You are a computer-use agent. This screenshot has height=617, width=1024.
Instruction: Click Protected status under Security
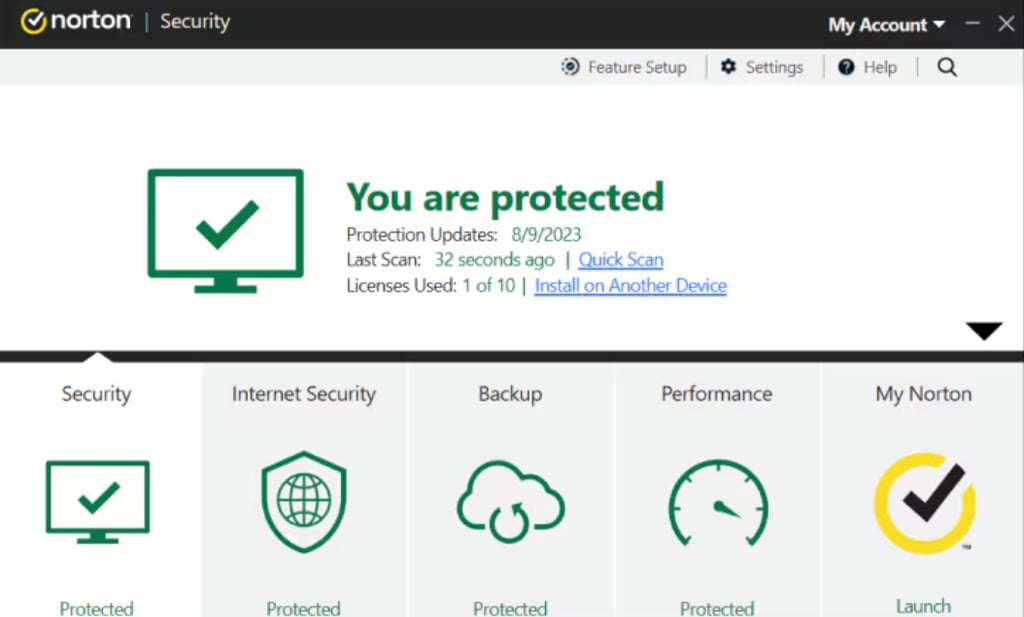click(x=96, y=608)
